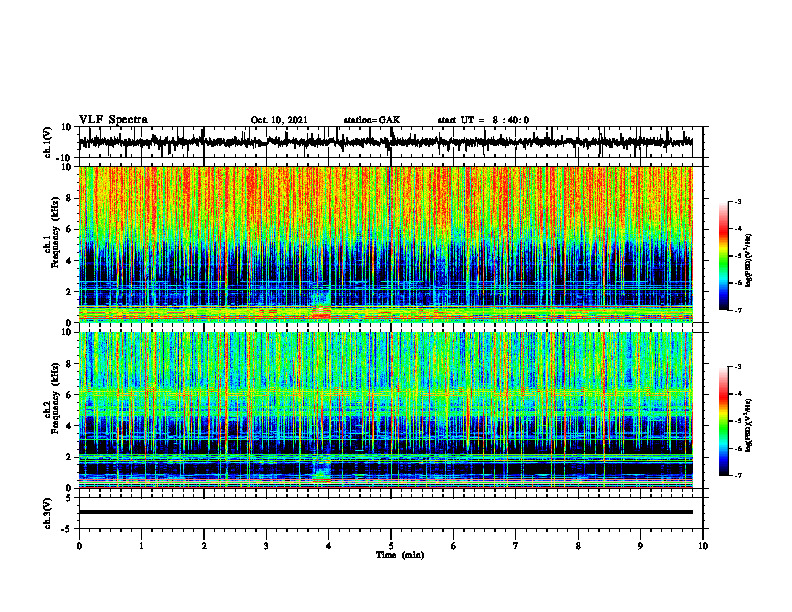Click inside the ch.2 spectrogram panel
The height and width of the screenshot is (612, 792).
pos(385,410)
